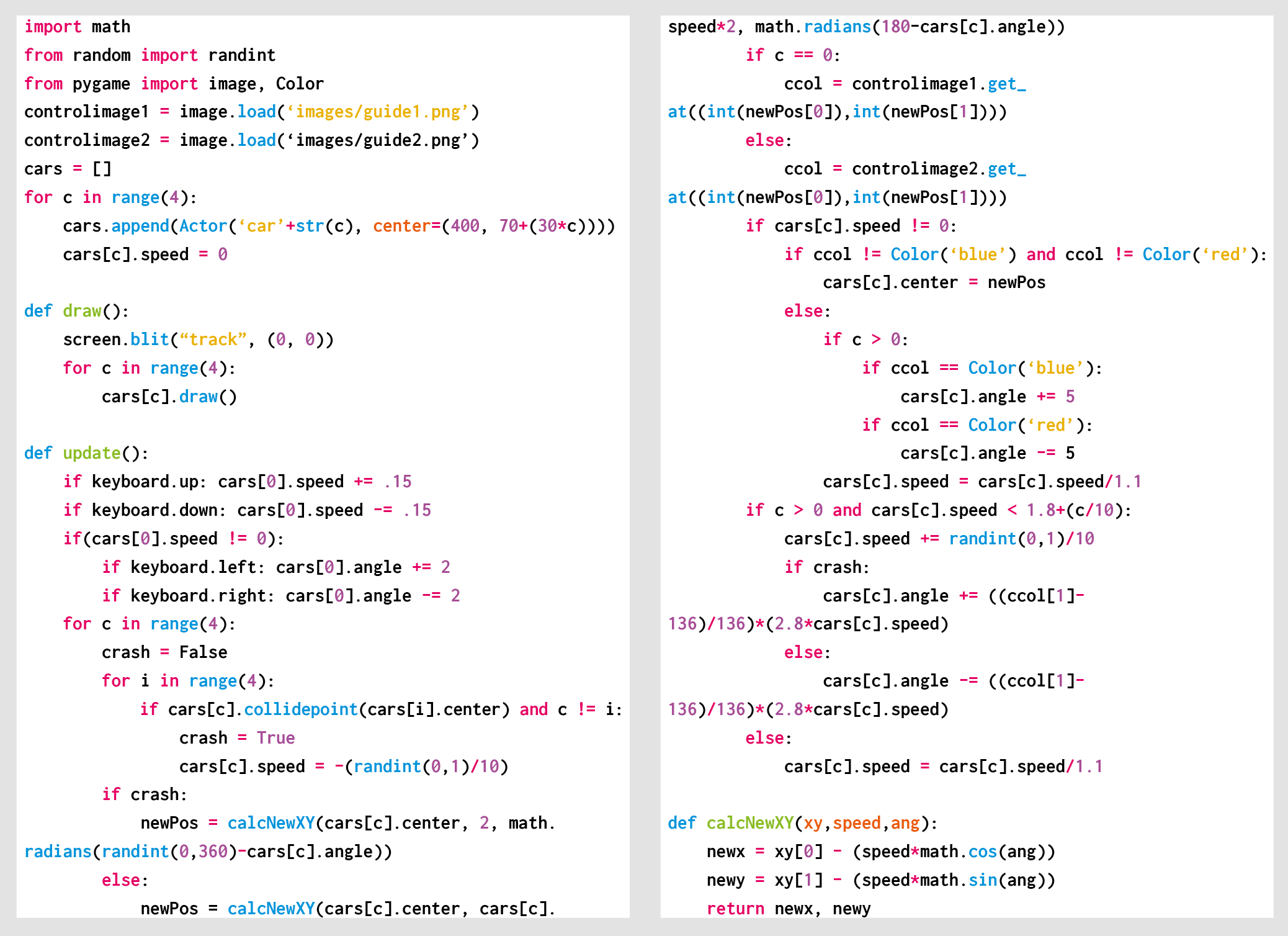
Task: Click the 'screen.blit' track line
Action: 198,340
